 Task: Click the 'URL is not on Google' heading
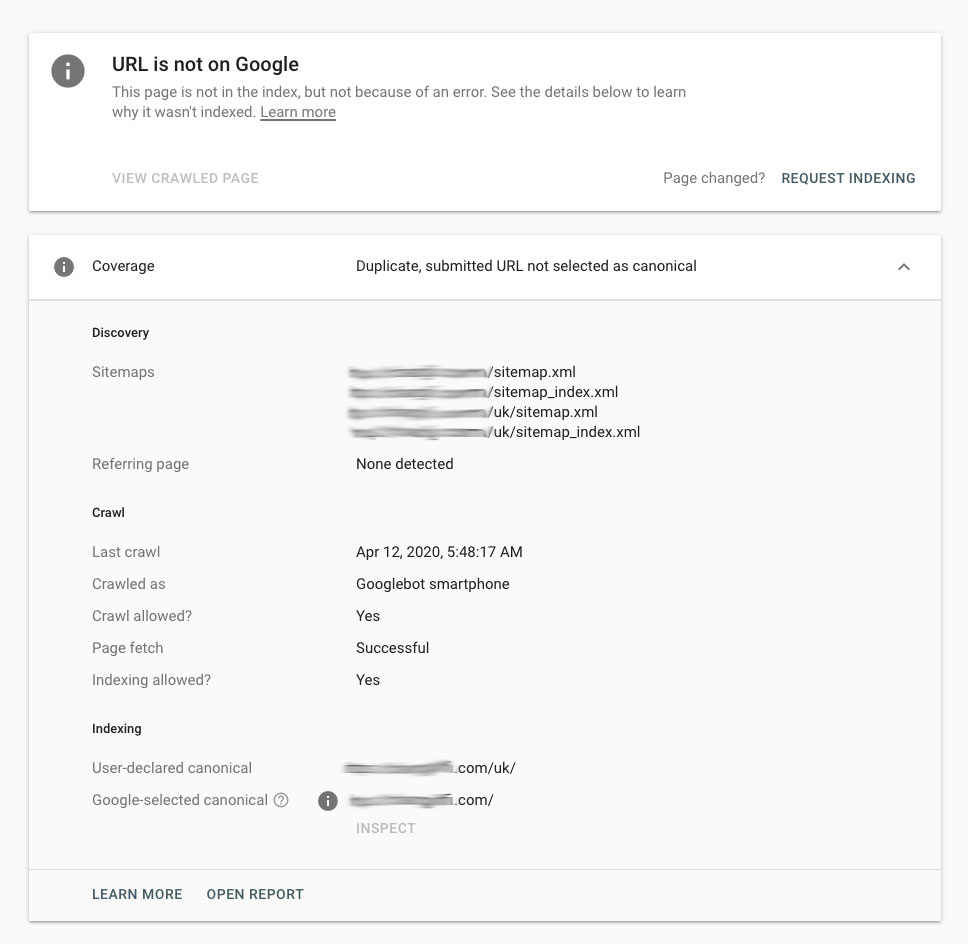(x=205, y=65)
